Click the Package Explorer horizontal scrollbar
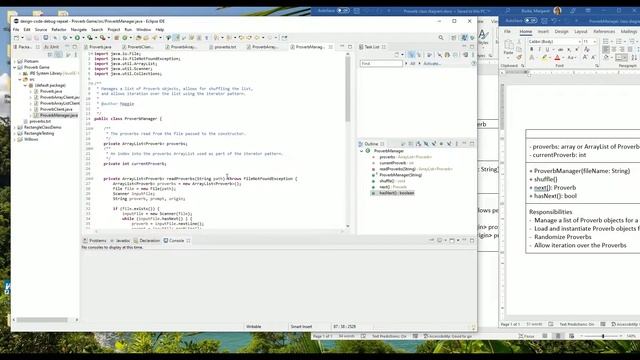Viewport: 640px width, 360px height. point(42,320)
